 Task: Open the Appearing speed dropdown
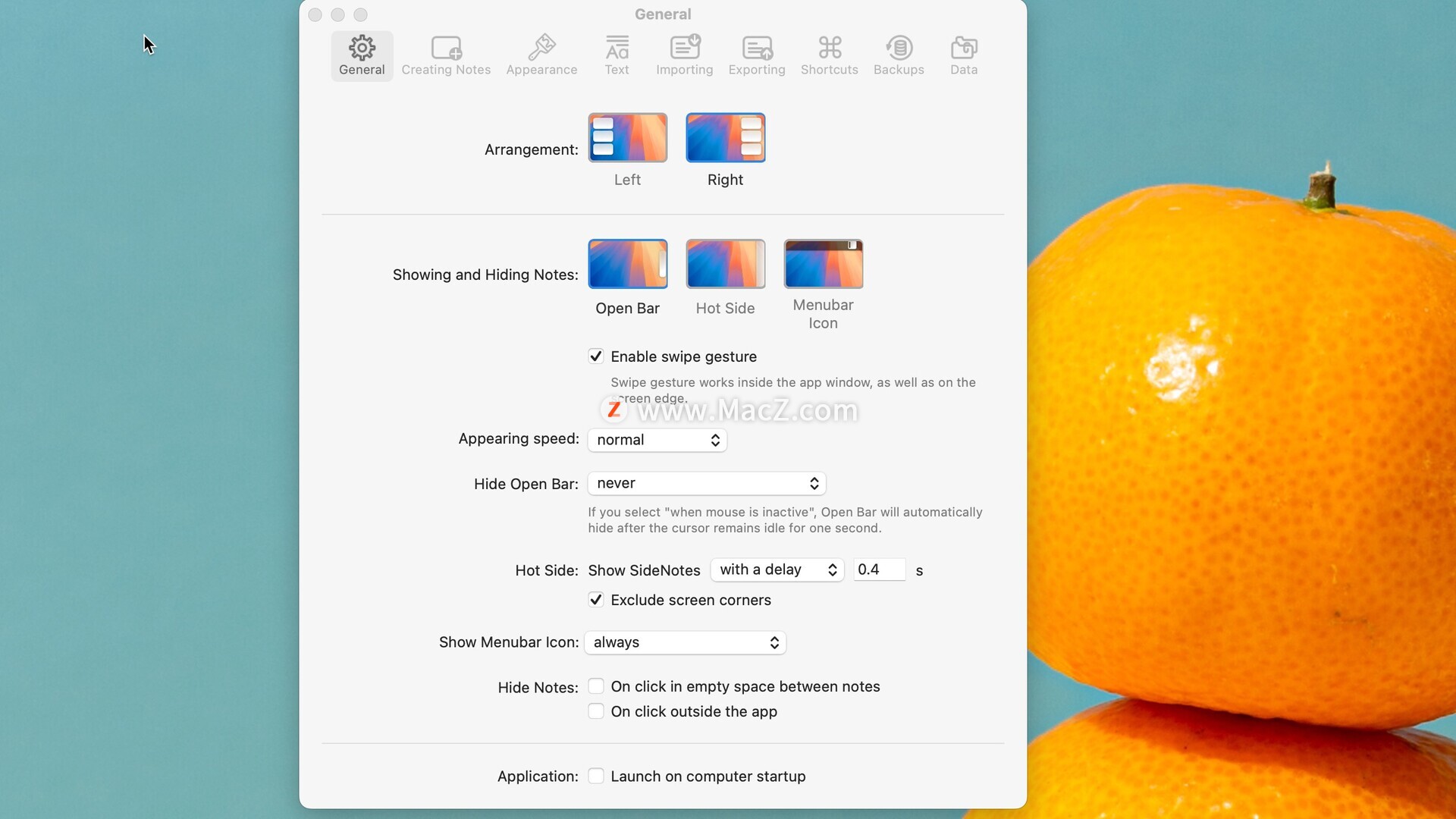point(657,440)
